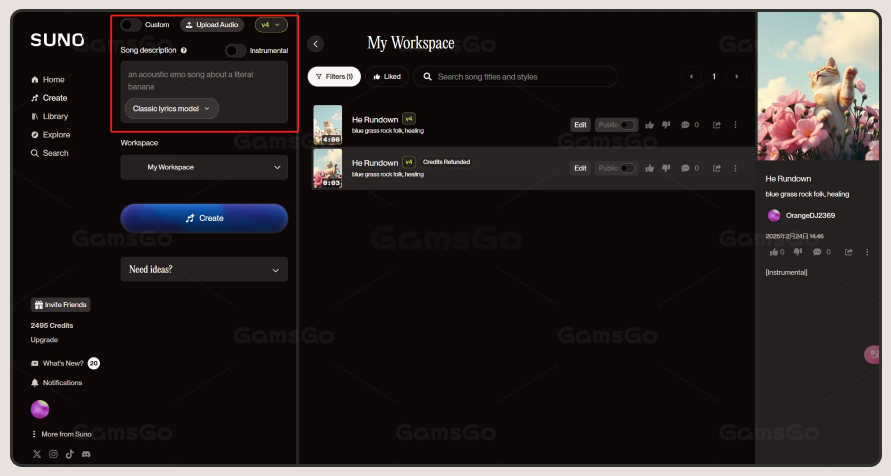Click Edit on the first He Rundown row
Viewport: 891px width, 476px height.
pyautogui.click(x=580, y=125)
